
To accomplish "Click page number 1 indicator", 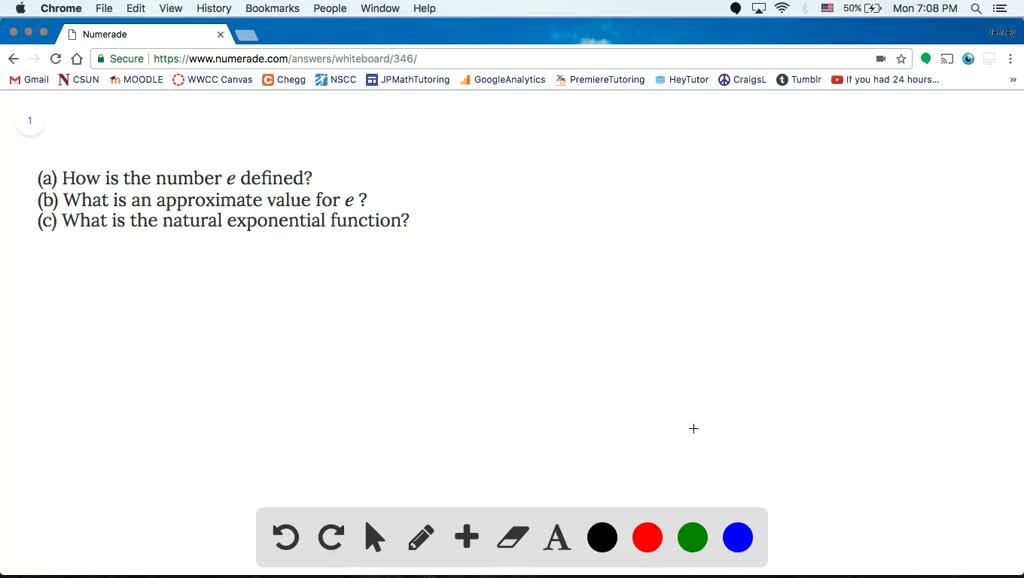I will coord(29,120).
